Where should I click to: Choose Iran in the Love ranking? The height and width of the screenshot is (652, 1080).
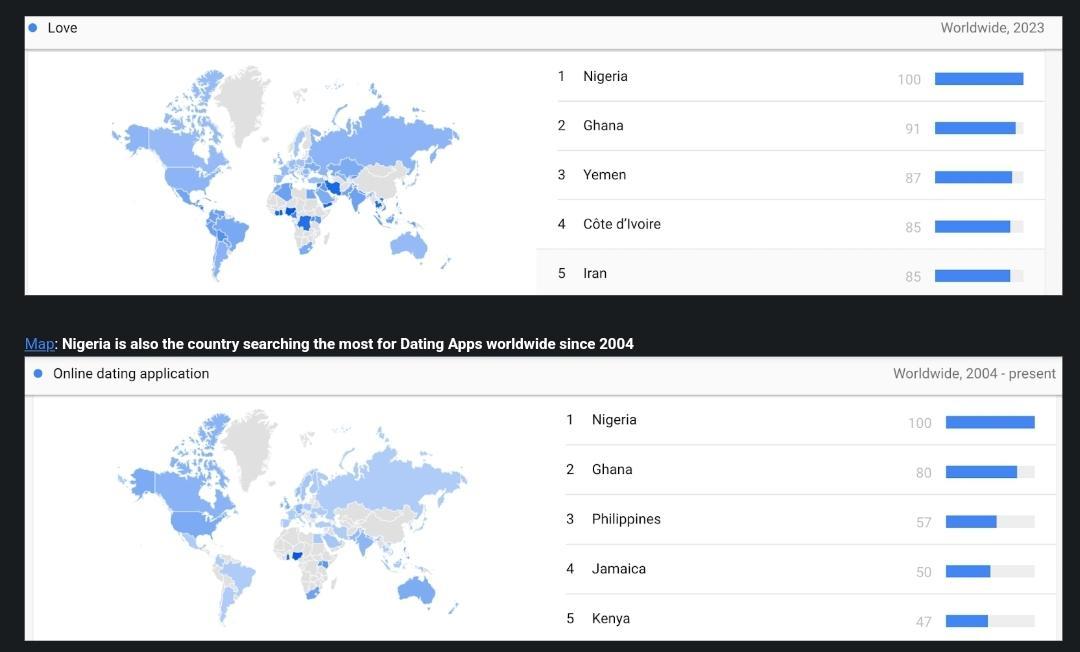pos(595,273)
